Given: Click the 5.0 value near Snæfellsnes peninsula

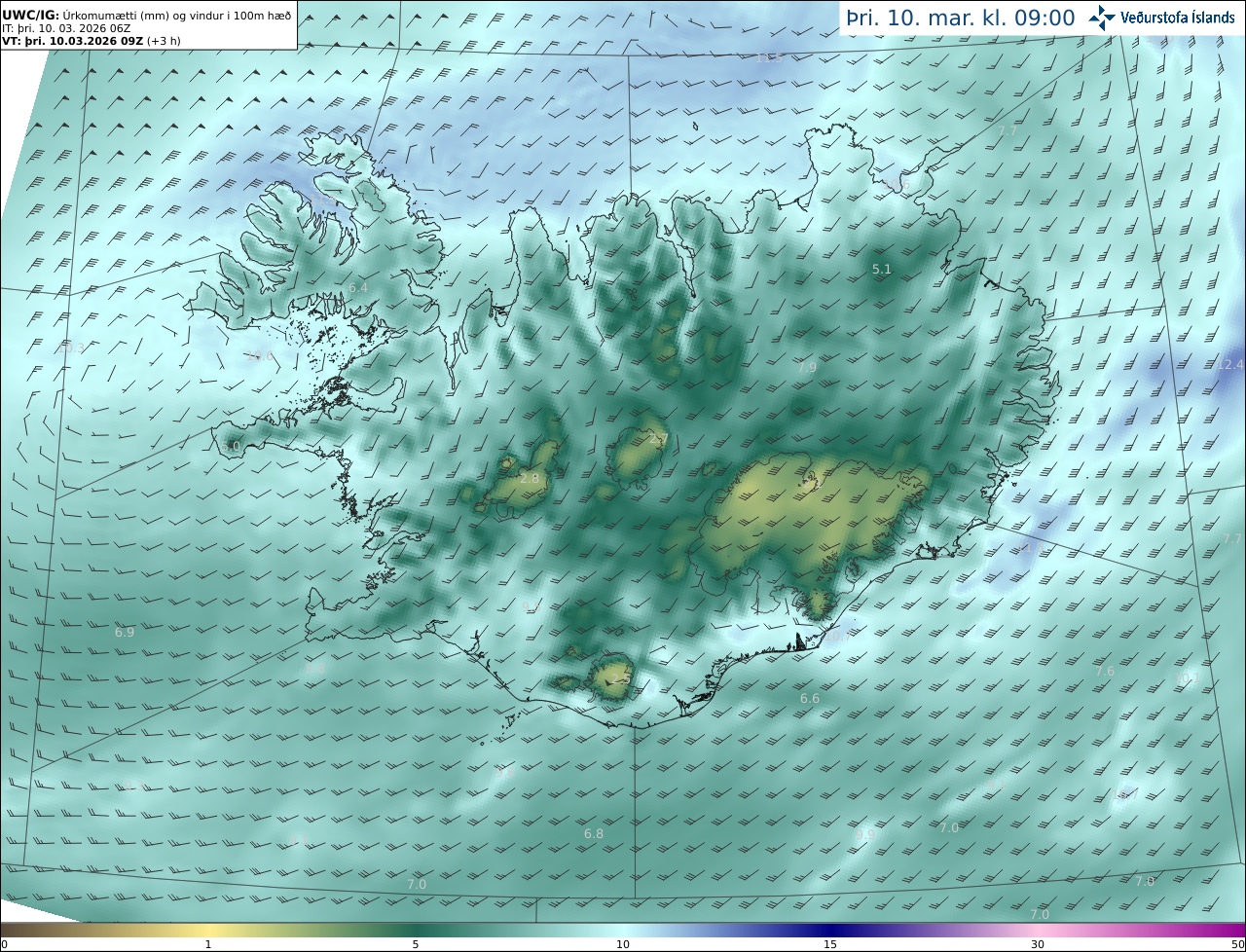Looking at the screenshot, I should (x=231, y=446).
